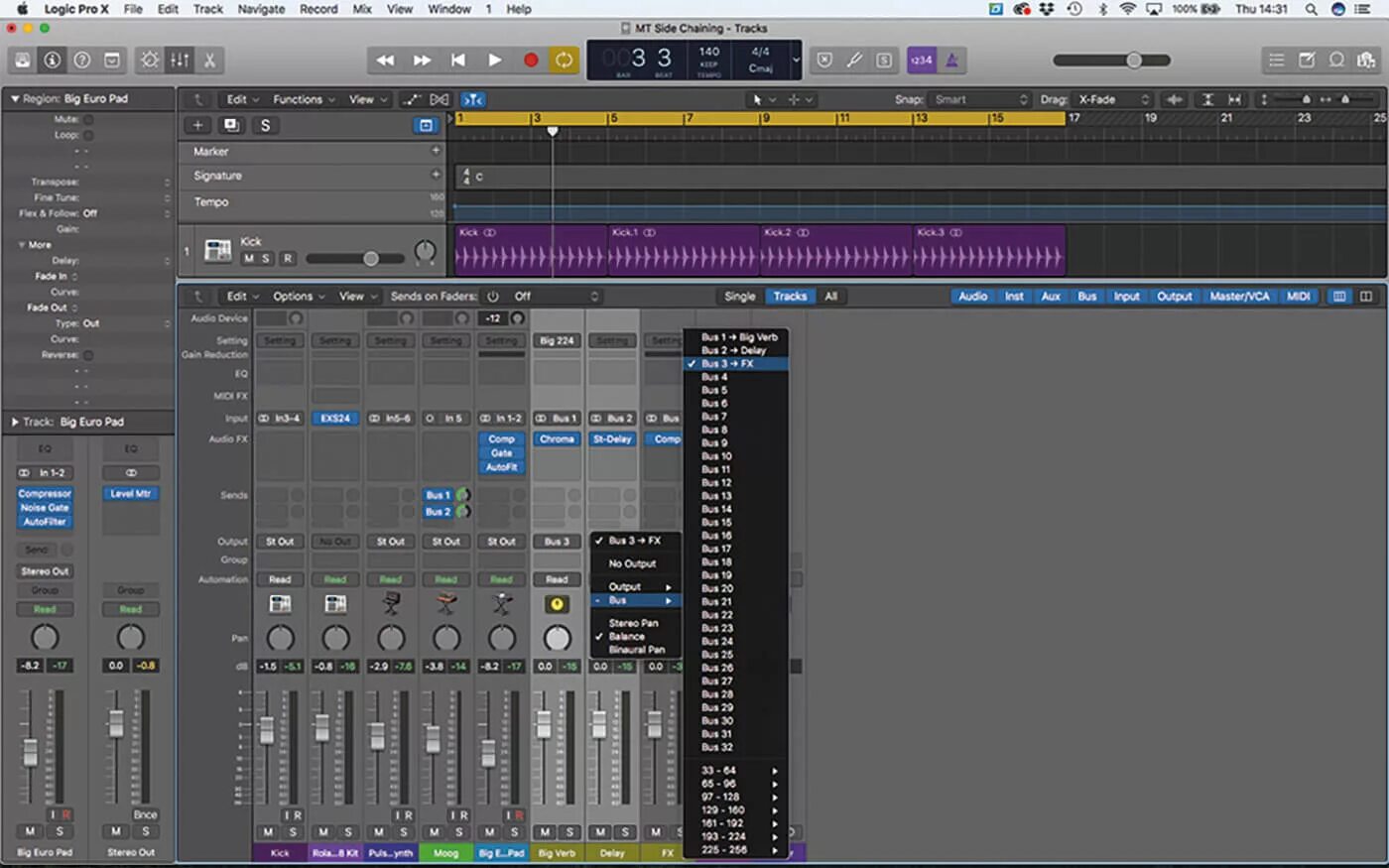This screenshot has width=1389, height=868.
Task: Expand the 33 - 64 bus submenu
Action: [x=736, y=771]
